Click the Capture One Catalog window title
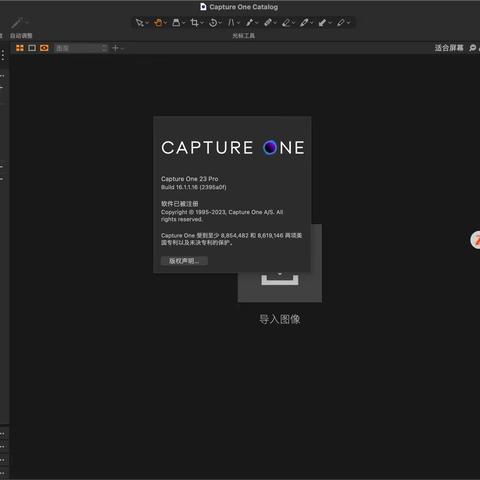The width and height of the screenshot is (480, 480). [244, 7]
